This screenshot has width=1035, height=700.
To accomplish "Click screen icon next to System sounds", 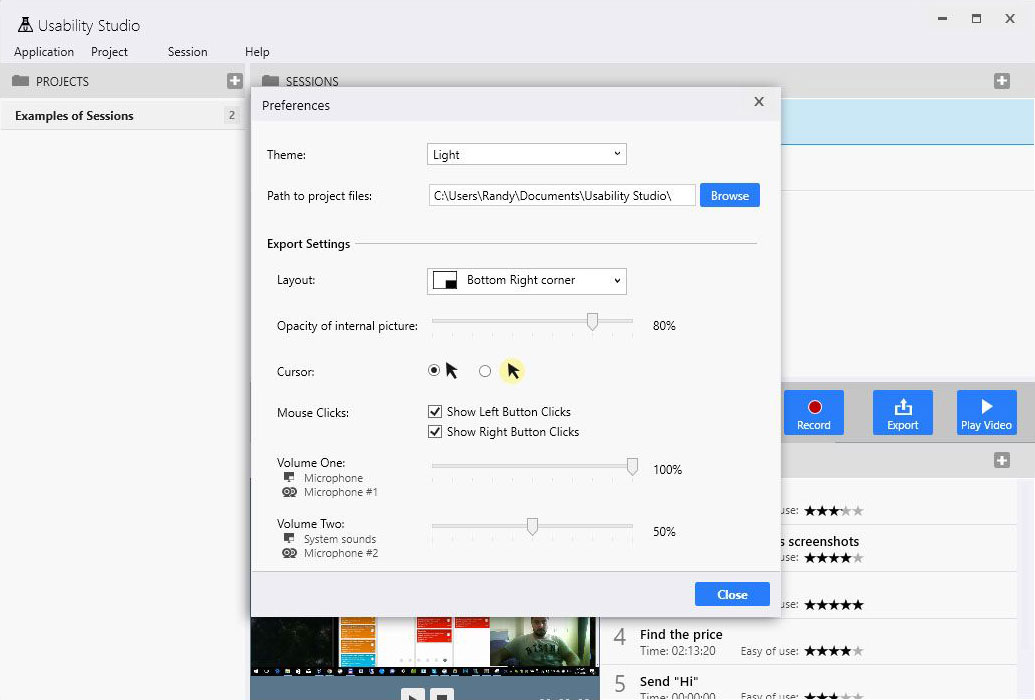I will pos(288,538).
